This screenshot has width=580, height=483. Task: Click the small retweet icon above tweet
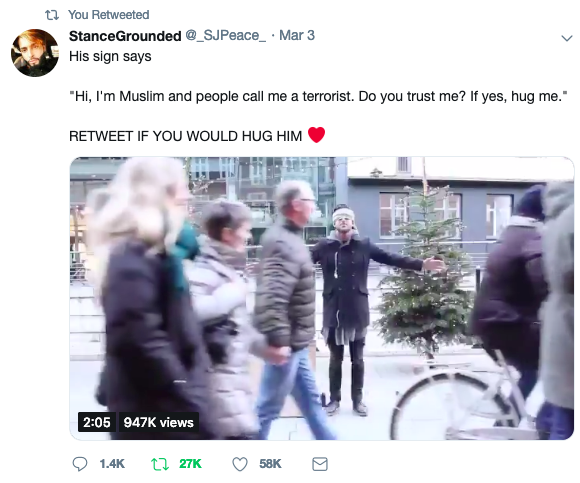point(52,15)
